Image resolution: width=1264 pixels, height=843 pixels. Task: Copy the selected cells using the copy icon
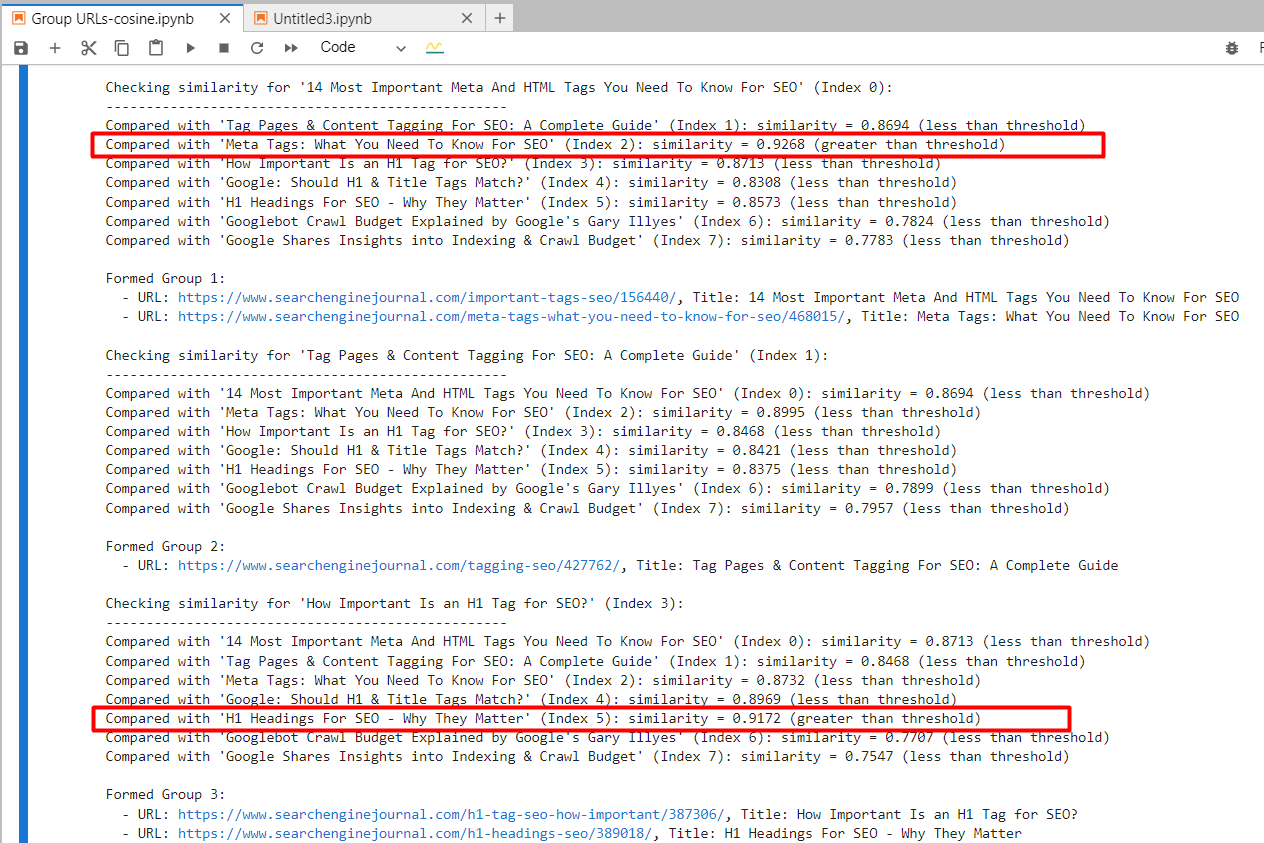tap(121, 47)
